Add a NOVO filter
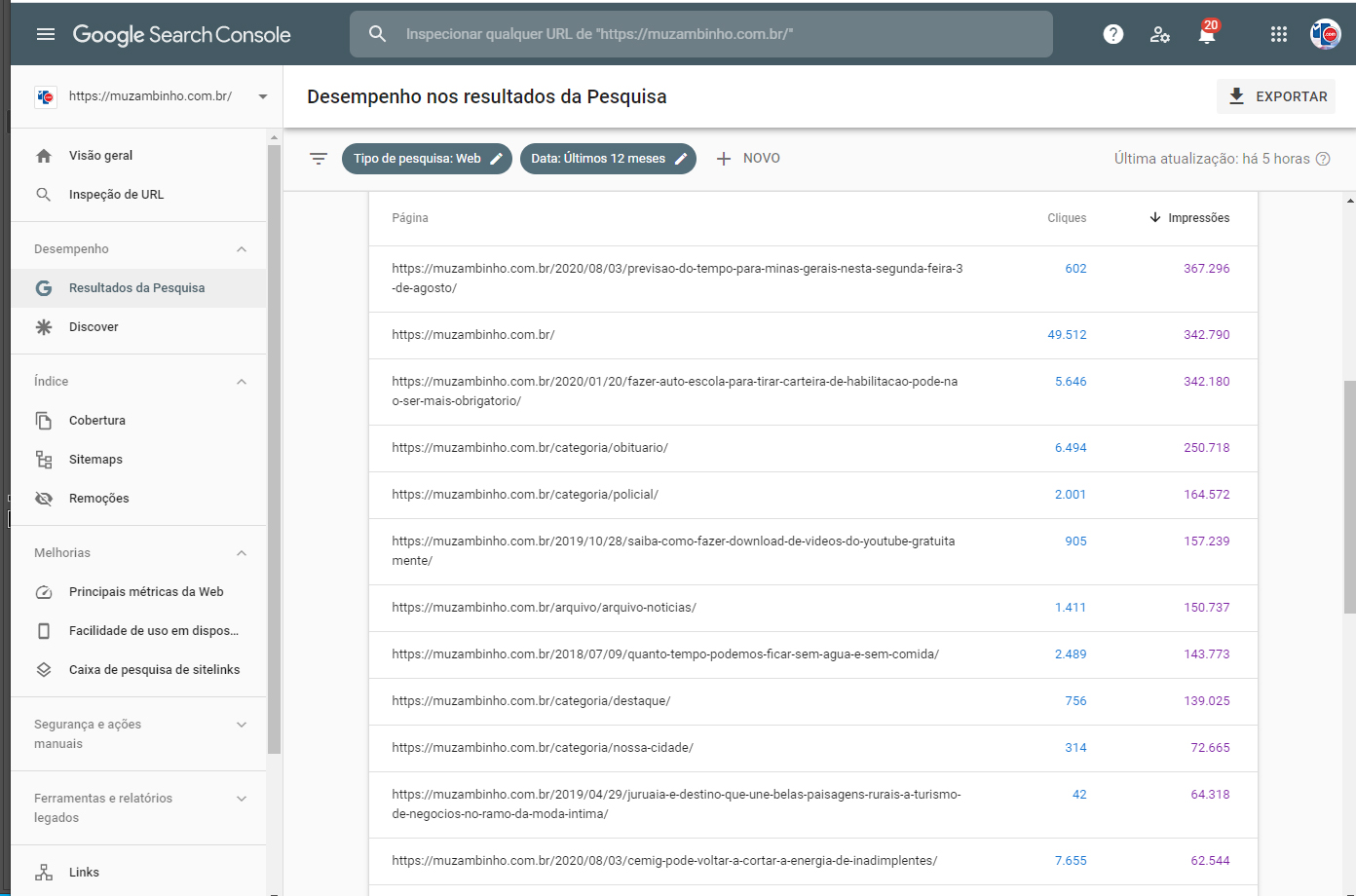This screenshot has height=896, width=1356. tap(748, 159)
